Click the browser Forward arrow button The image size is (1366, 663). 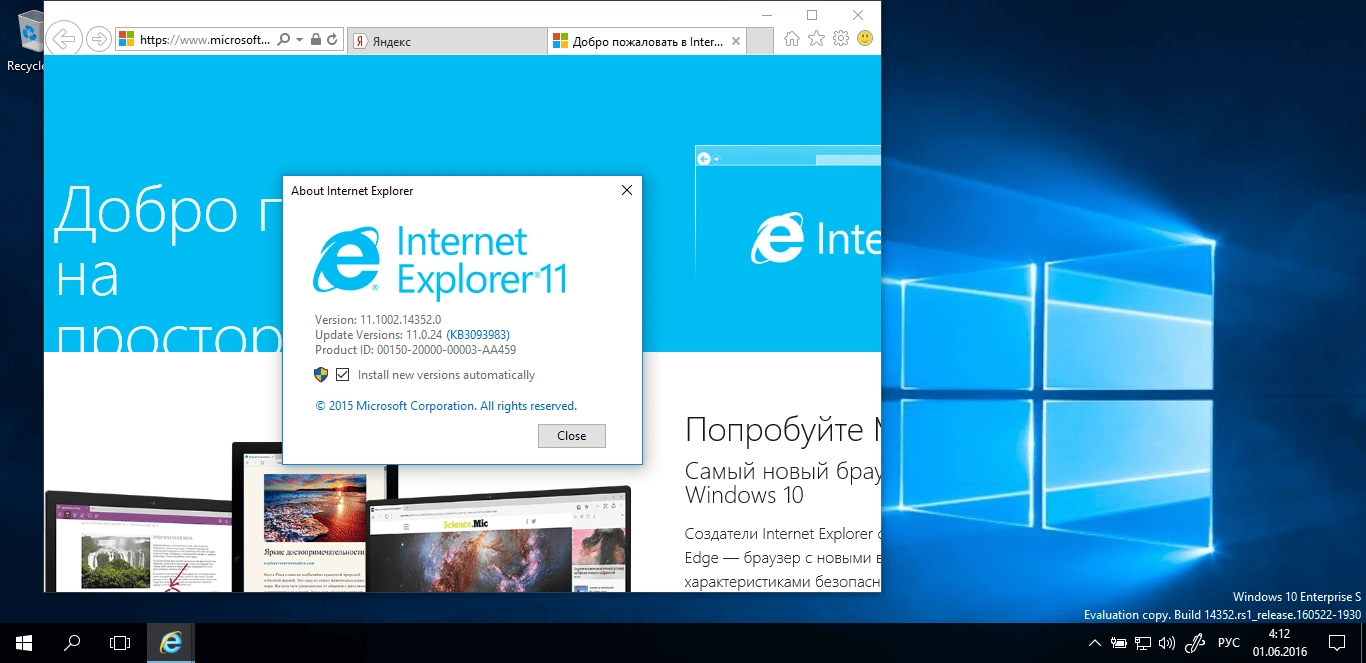[x=98, y=39]
